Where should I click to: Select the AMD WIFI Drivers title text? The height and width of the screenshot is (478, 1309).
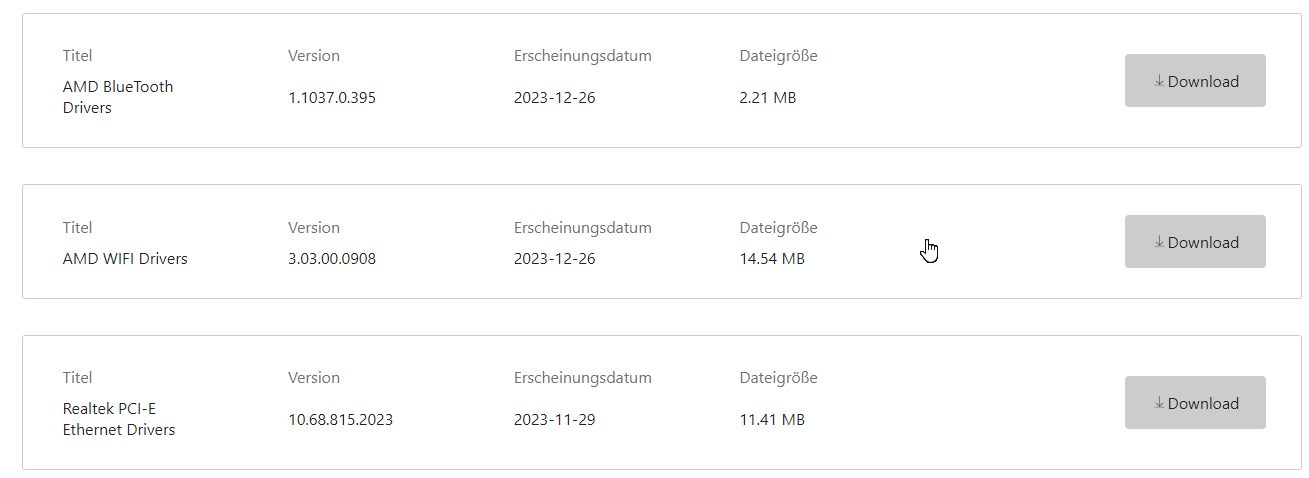125,259
